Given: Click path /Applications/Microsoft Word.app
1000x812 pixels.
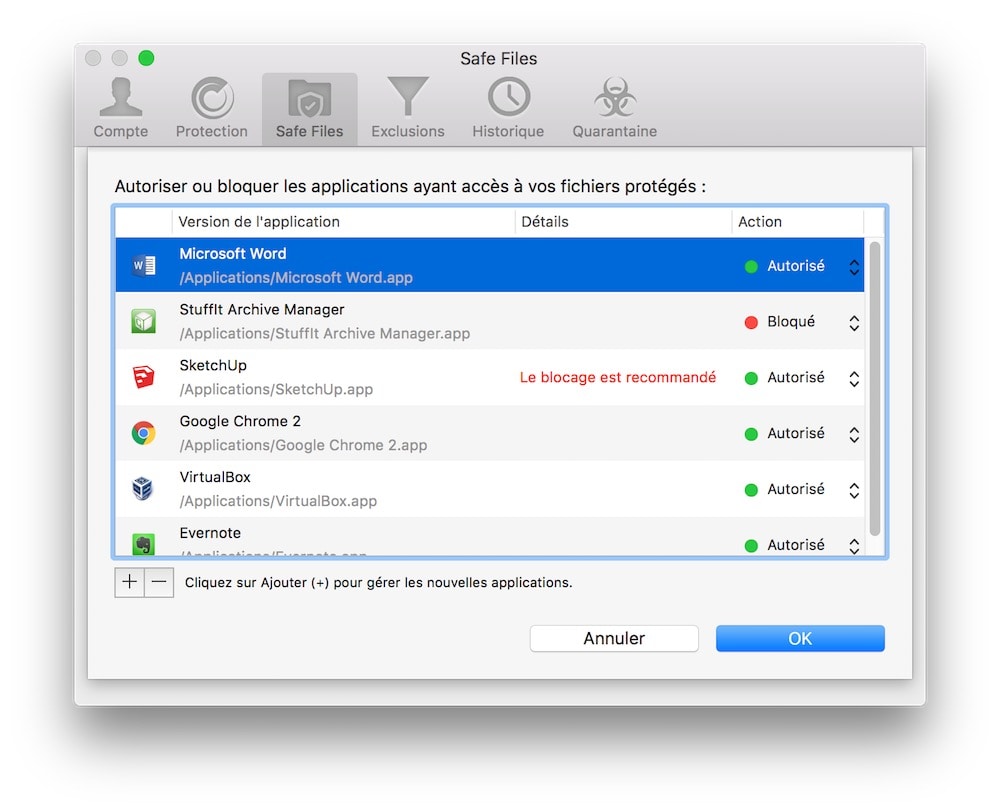Looking at the screenshot, I should click(296, 277).
